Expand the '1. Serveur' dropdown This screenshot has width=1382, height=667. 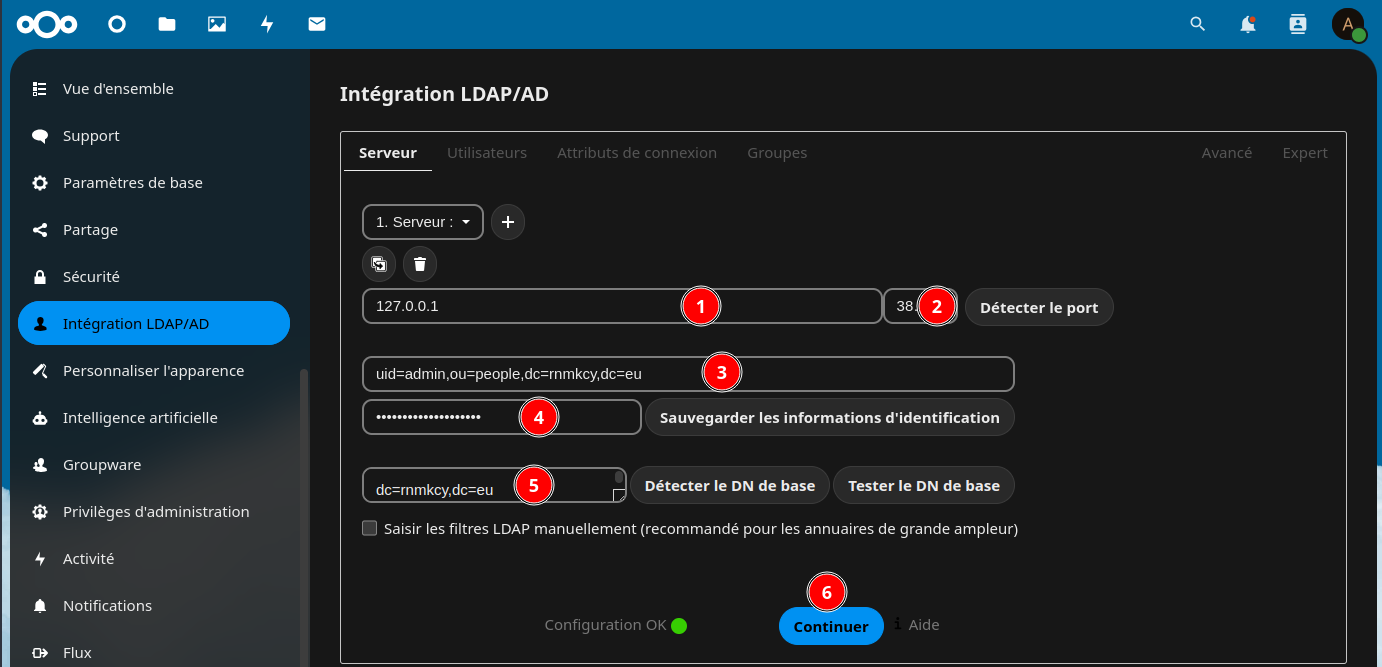click(422, 222)
